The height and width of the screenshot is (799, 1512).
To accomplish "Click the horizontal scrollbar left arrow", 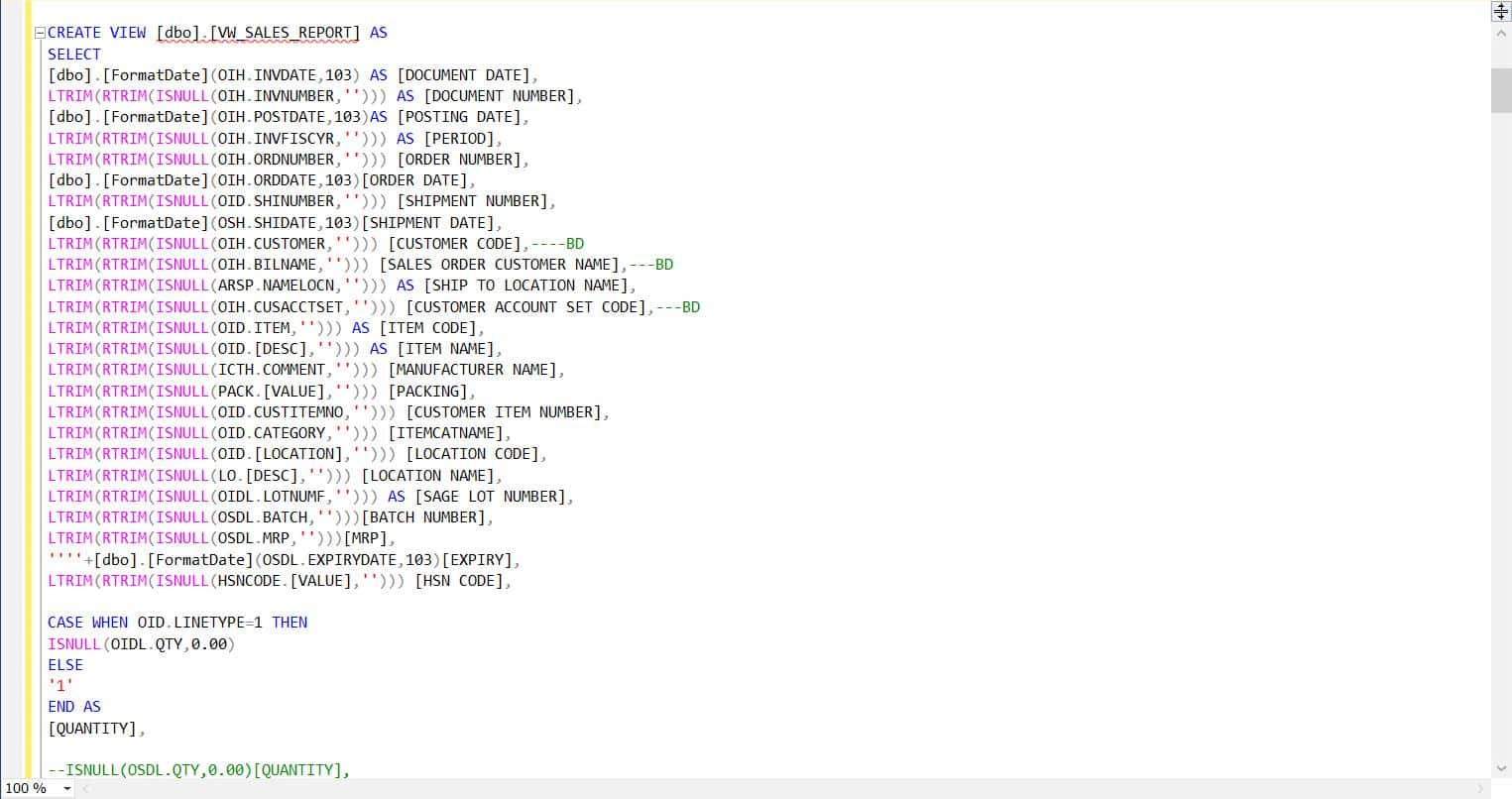I will click(x=86, y=789).
